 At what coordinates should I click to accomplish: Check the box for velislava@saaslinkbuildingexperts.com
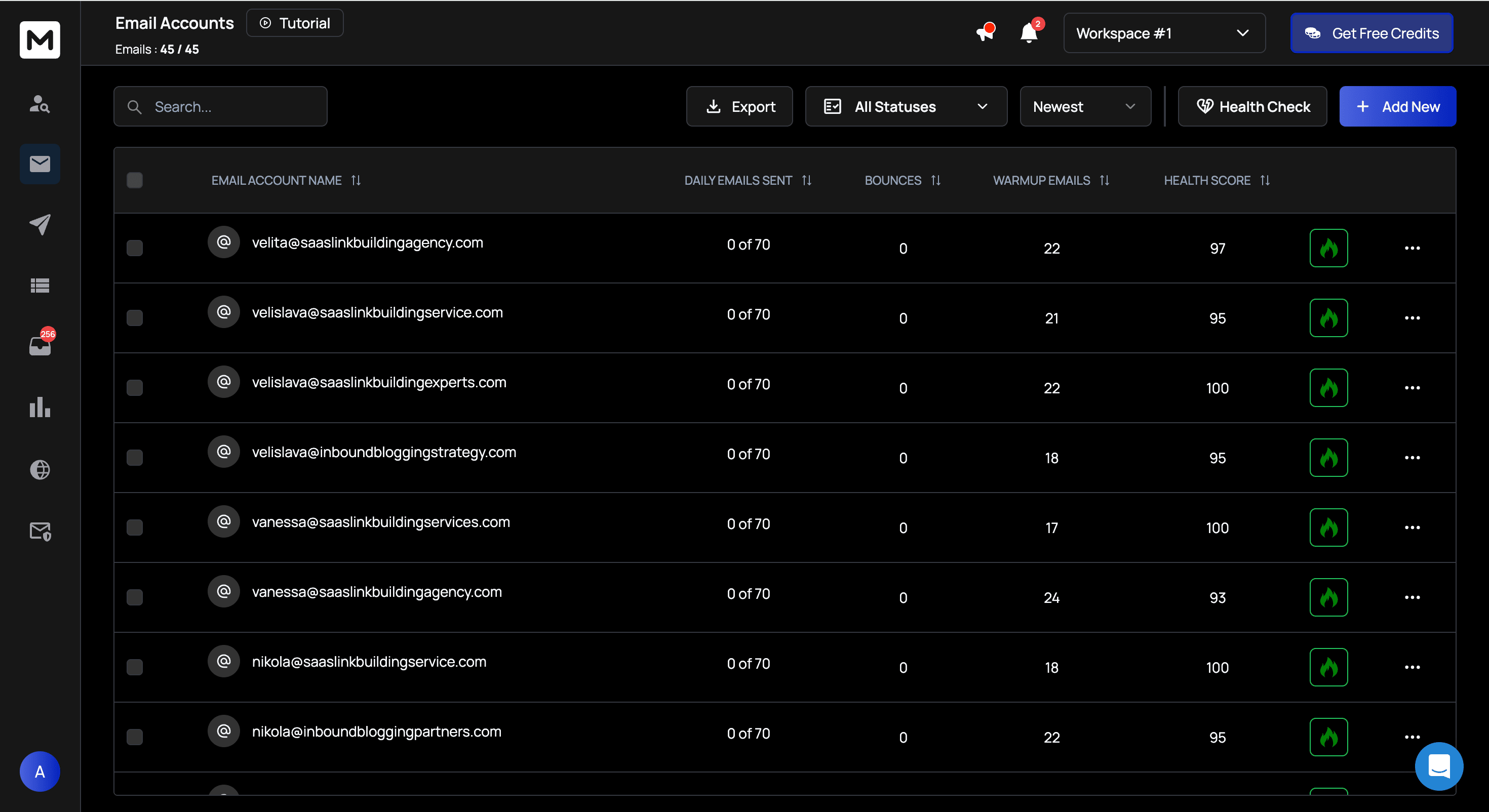[135, 388]
